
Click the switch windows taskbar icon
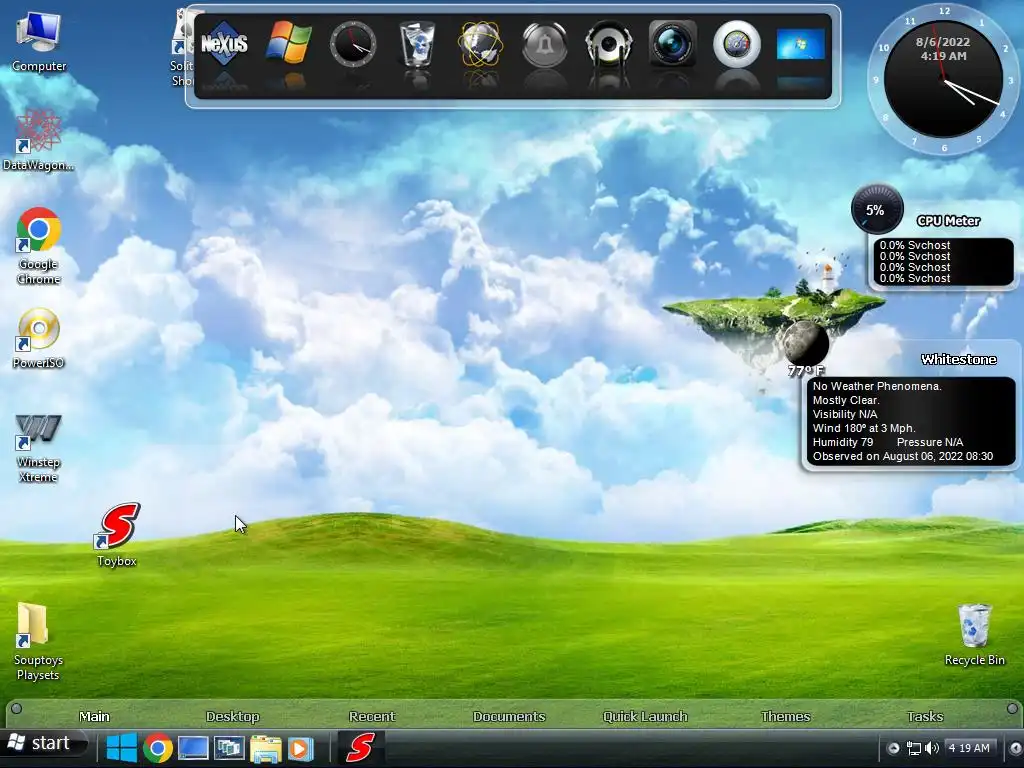coord(229,748)
